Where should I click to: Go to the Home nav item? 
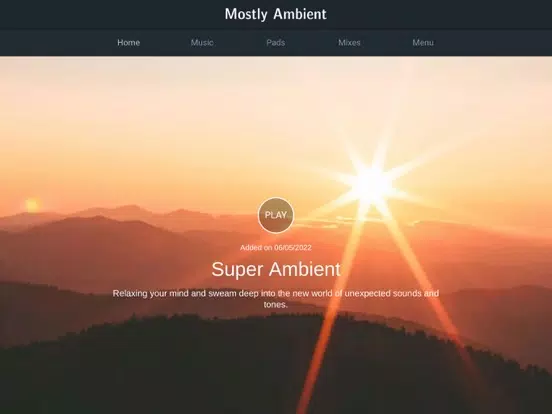click(128, 43)
